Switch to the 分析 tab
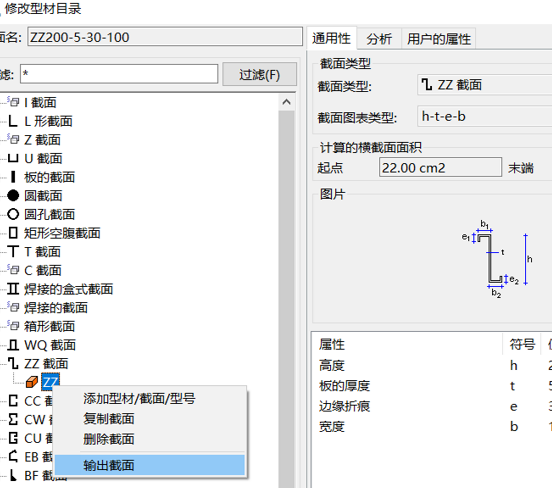Screen dimensions: 552x488 (379, 39)
